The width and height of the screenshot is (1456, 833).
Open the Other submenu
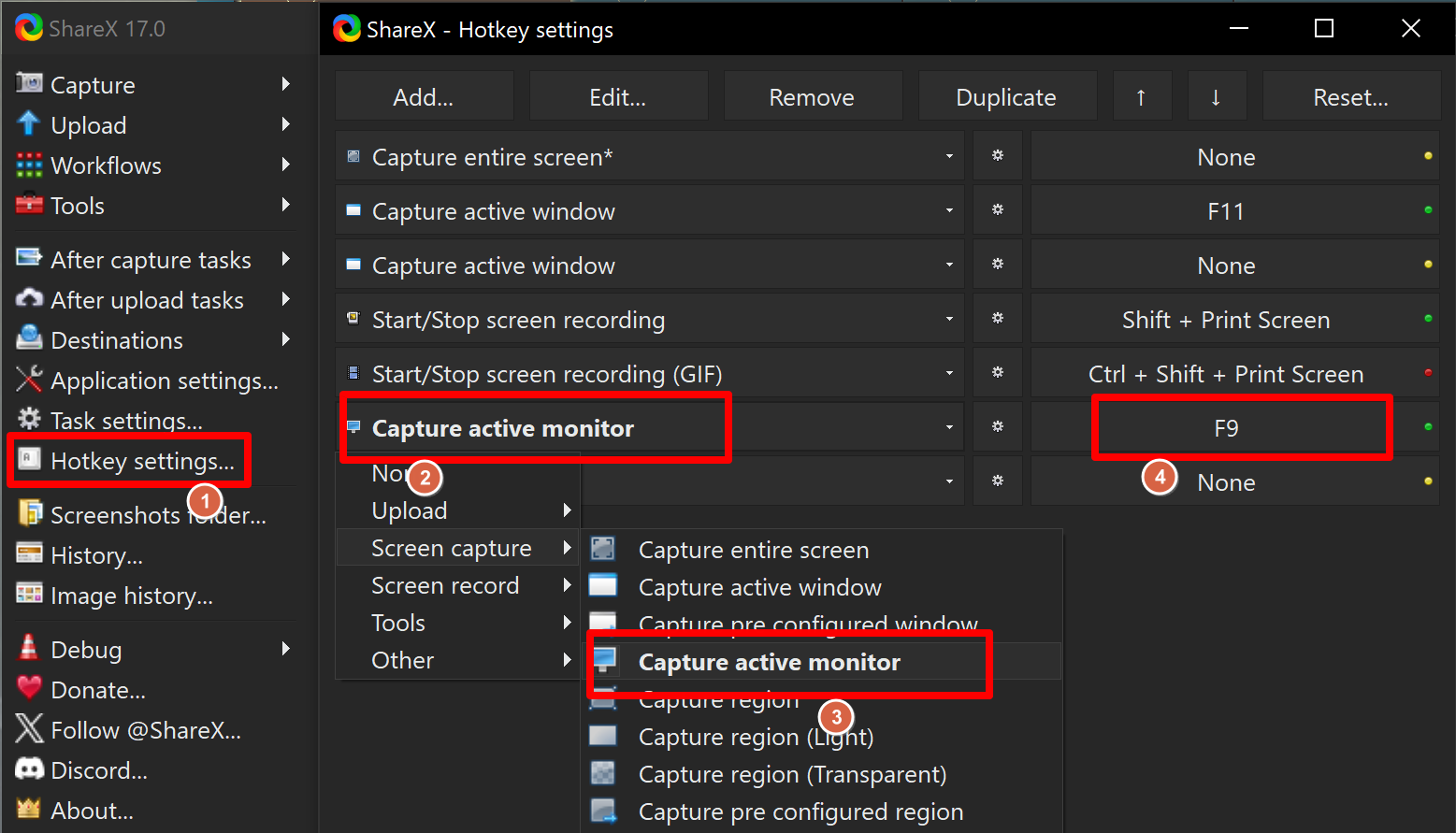pos(458,660)
